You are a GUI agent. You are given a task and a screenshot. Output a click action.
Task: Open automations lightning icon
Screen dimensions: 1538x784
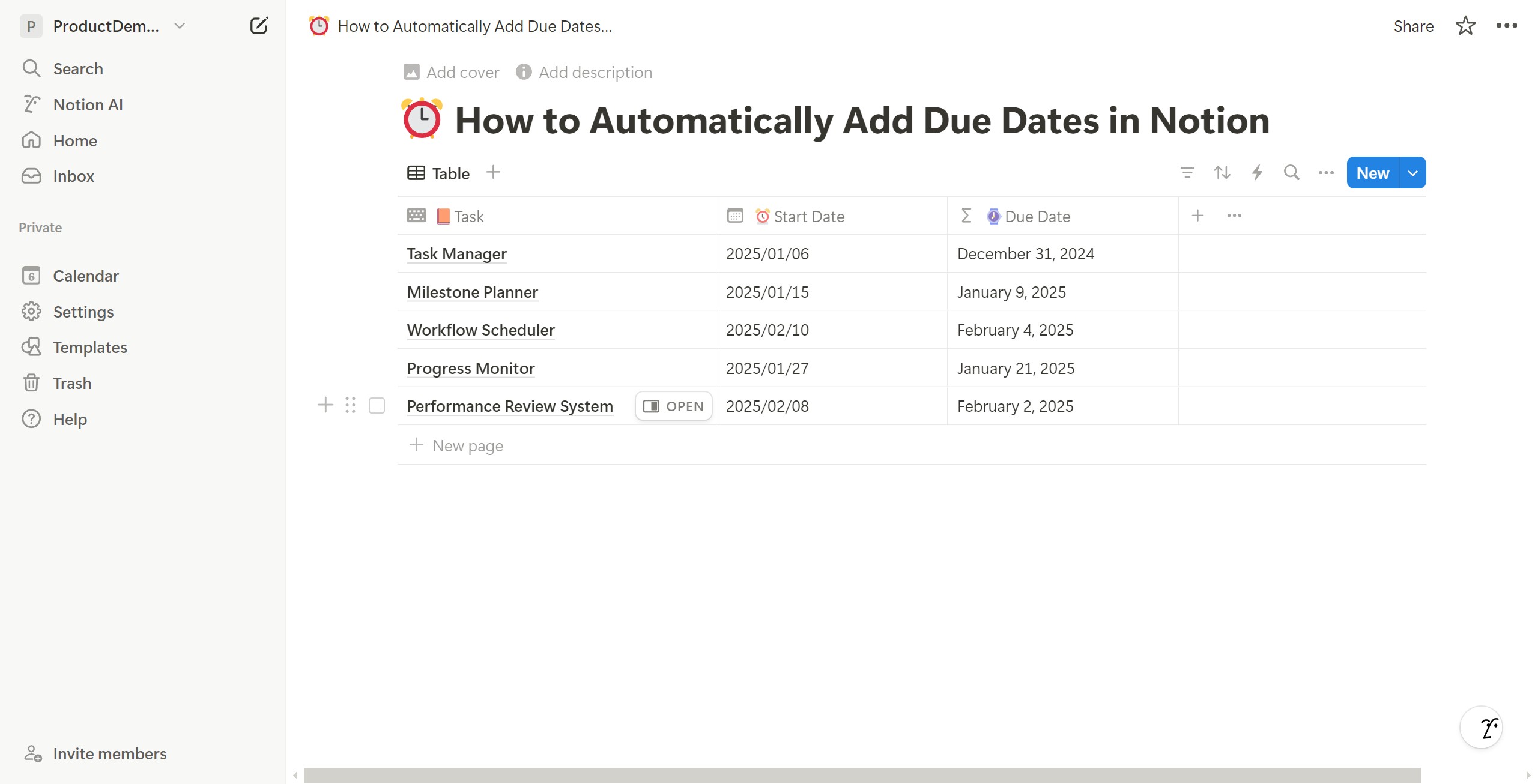click(1256, 173)
